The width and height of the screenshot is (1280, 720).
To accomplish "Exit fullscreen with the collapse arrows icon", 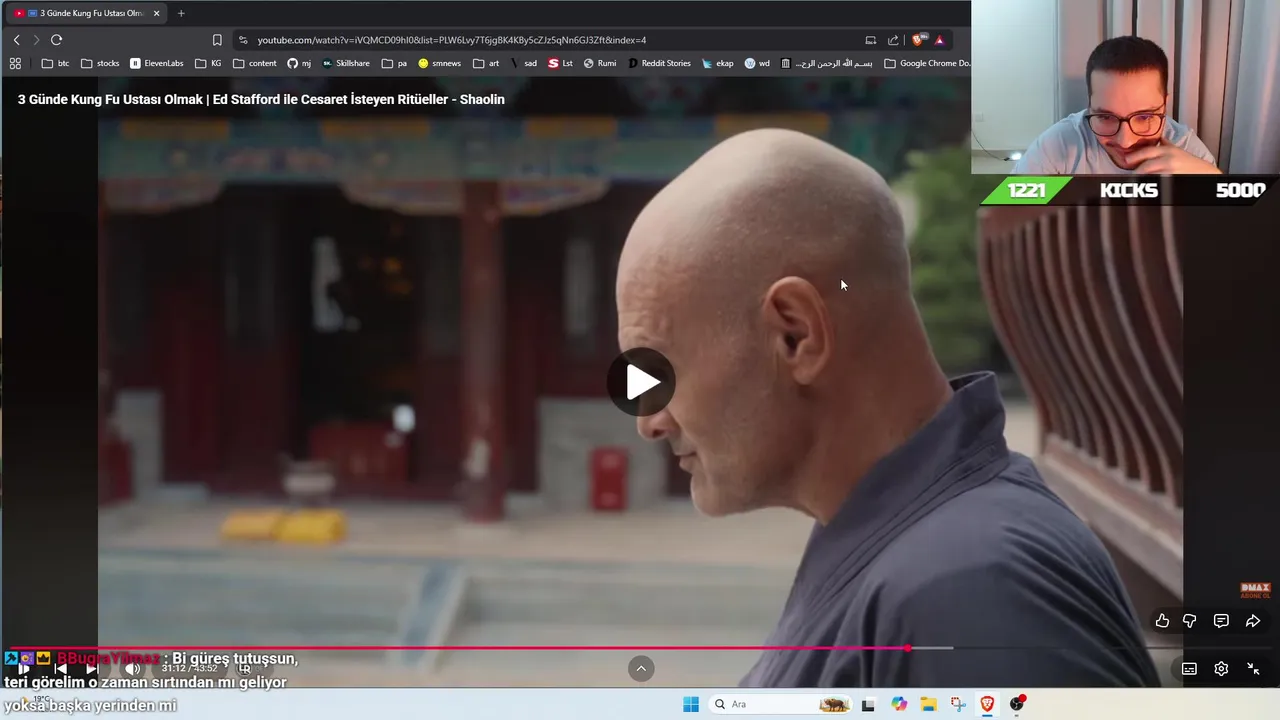I will coord(1253,669).
